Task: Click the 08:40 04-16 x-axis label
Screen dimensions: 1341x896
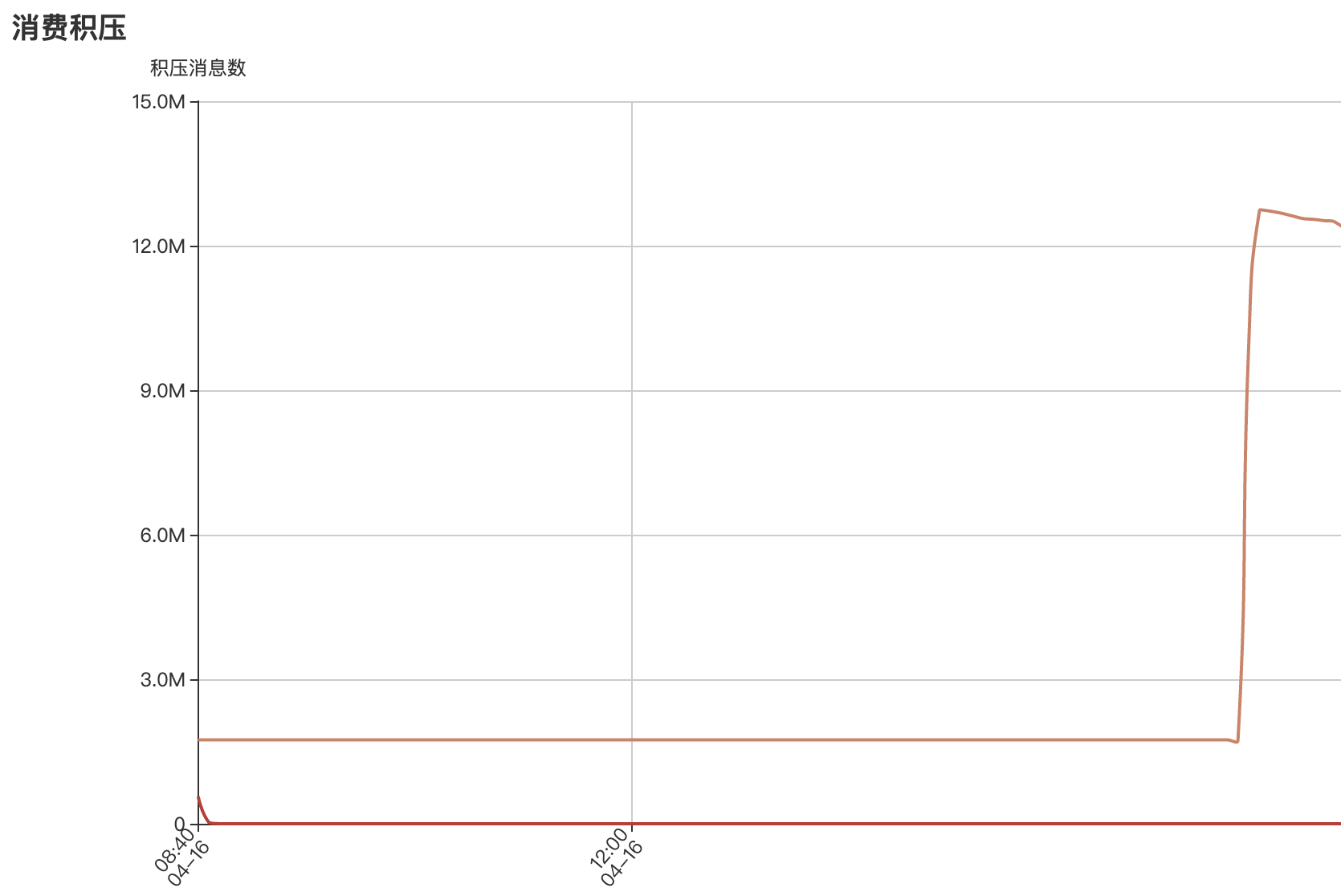Action: click(x=182, y=858)
